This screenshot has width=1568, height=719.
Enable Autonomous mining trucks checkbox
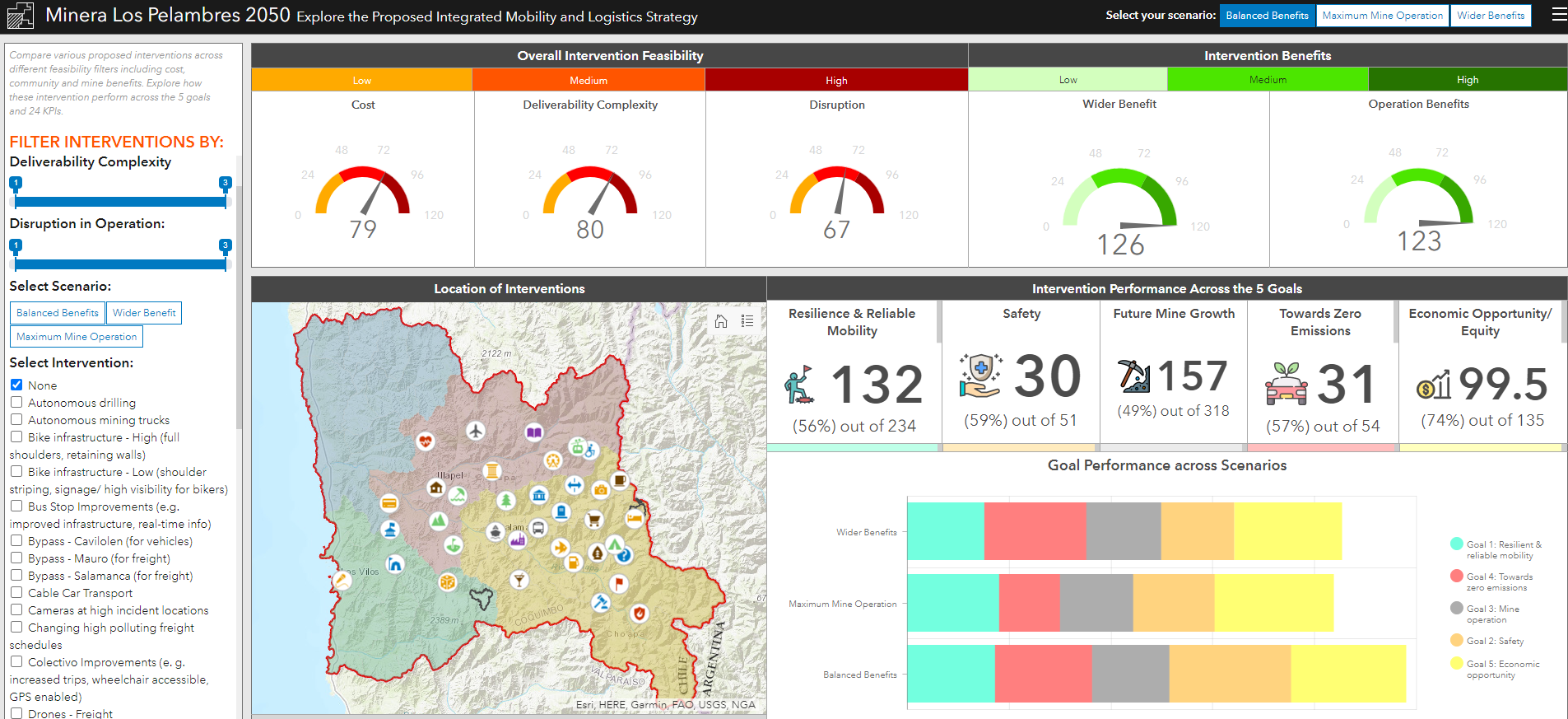coord(16,419)
